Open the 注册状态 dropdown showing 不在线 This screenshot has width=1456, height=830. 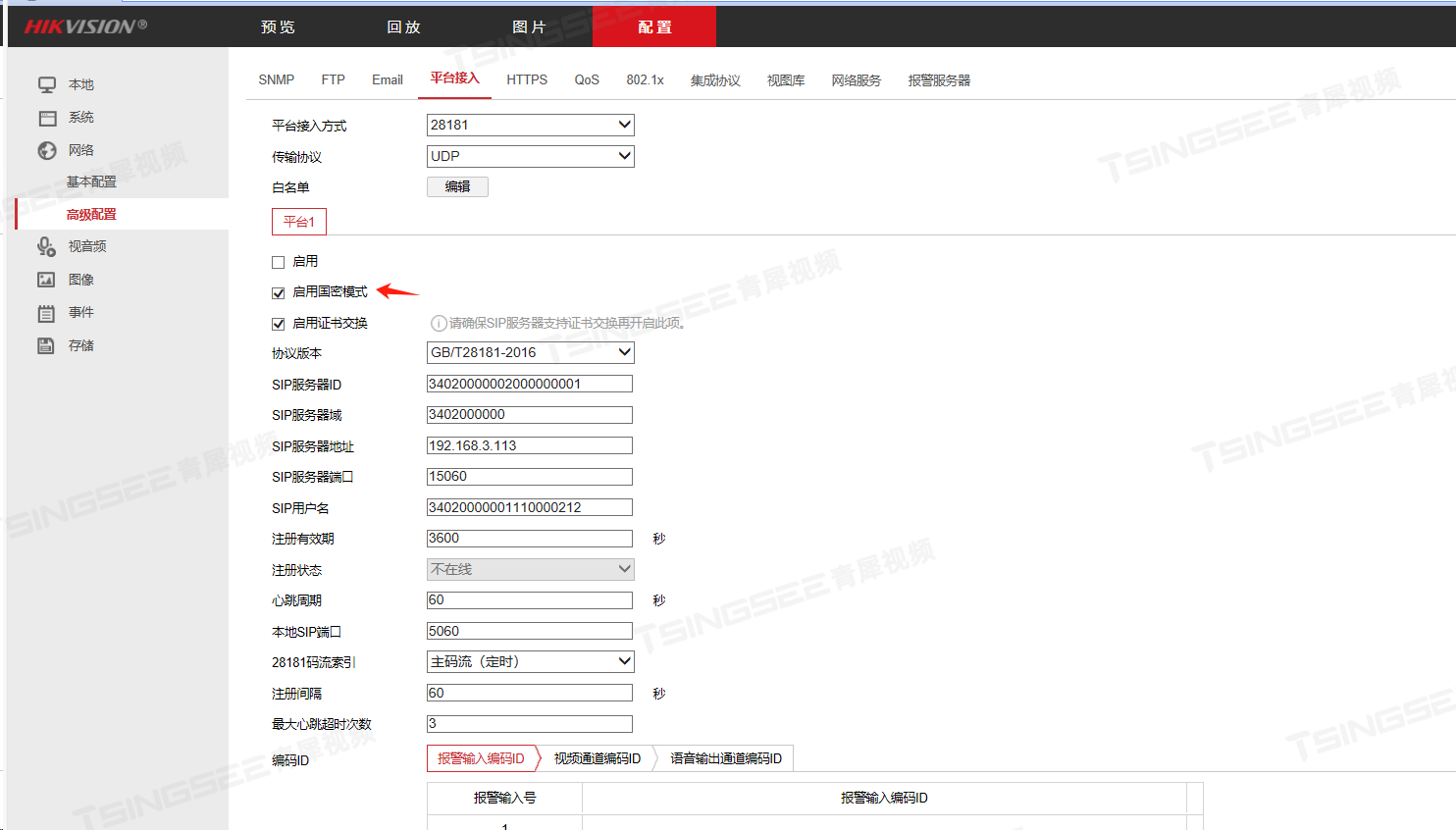coord(531,569)
